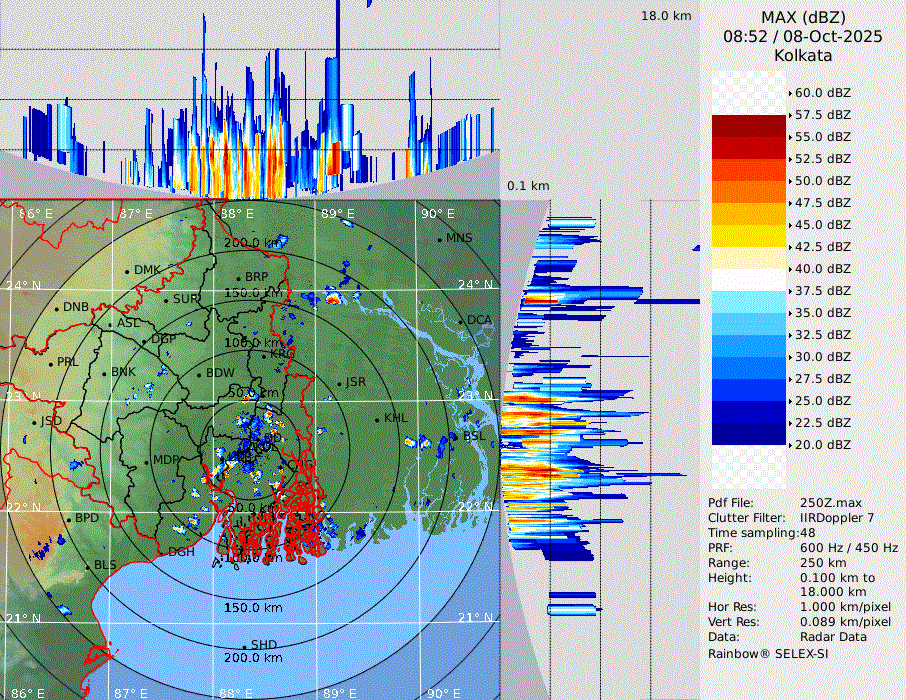
Task: Click the MNS station marker on the map
Action: pos(439,239)
